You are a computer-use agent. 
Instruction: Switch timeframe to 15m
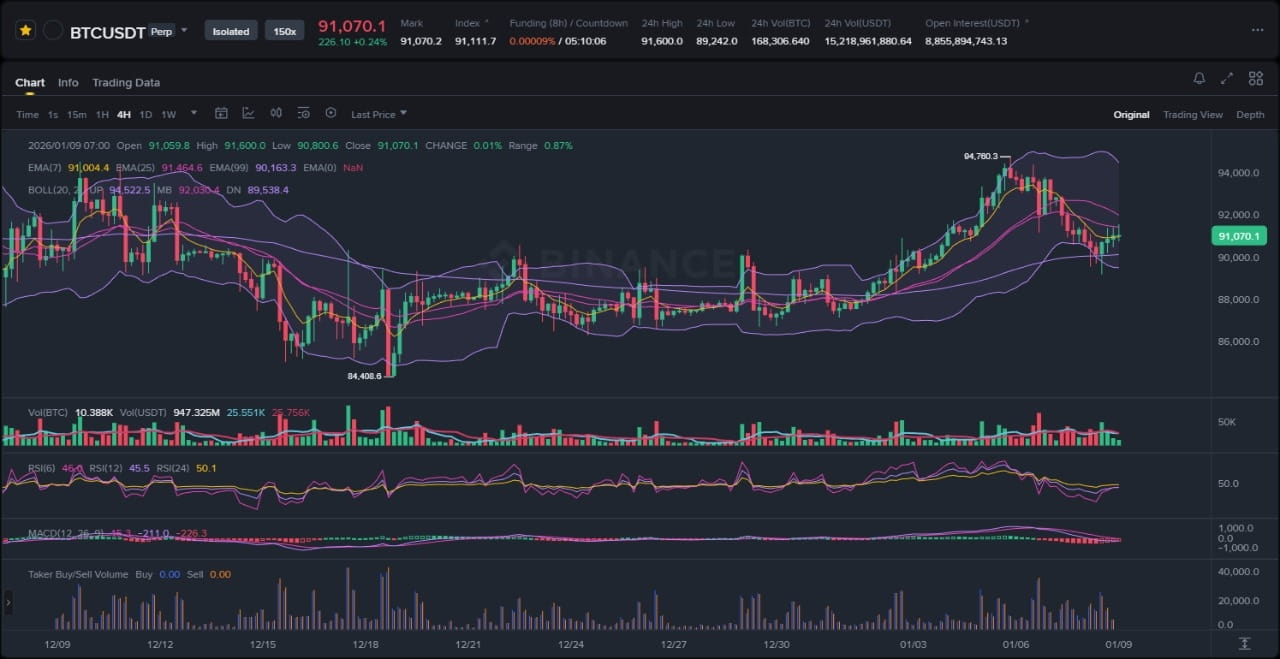tap(76, 115)
